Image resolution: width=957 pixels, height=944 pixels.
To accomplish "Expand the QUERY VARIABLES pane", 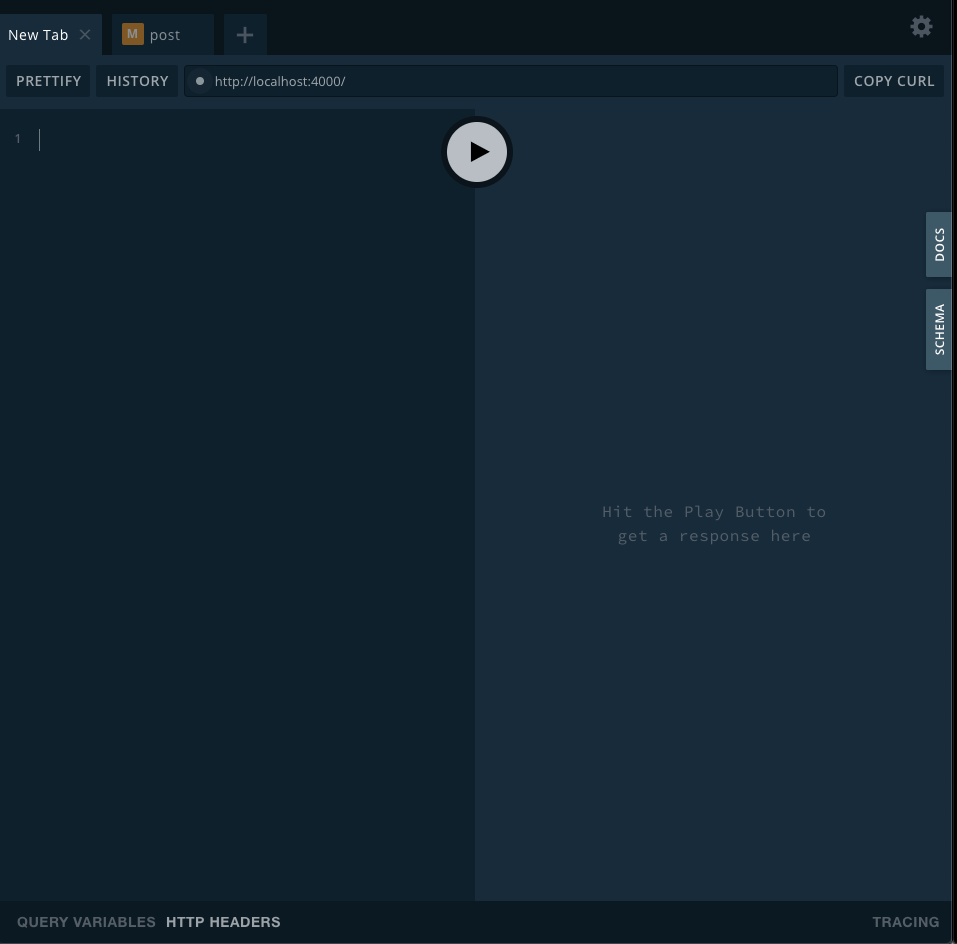I will pos(86,922).
